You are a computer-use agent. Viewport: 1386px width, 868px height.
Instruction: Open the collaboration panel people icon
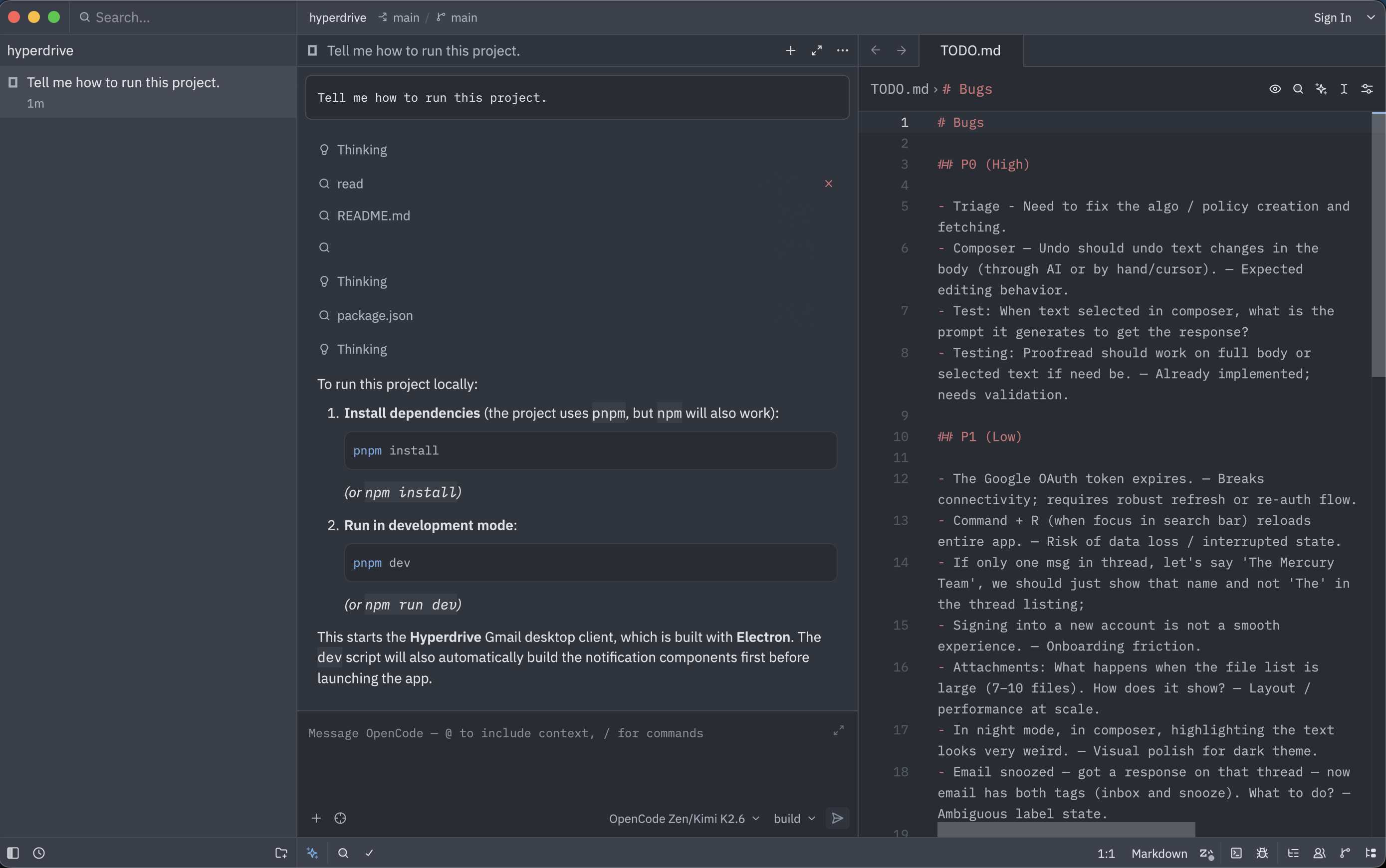(x=1320, y=853)
